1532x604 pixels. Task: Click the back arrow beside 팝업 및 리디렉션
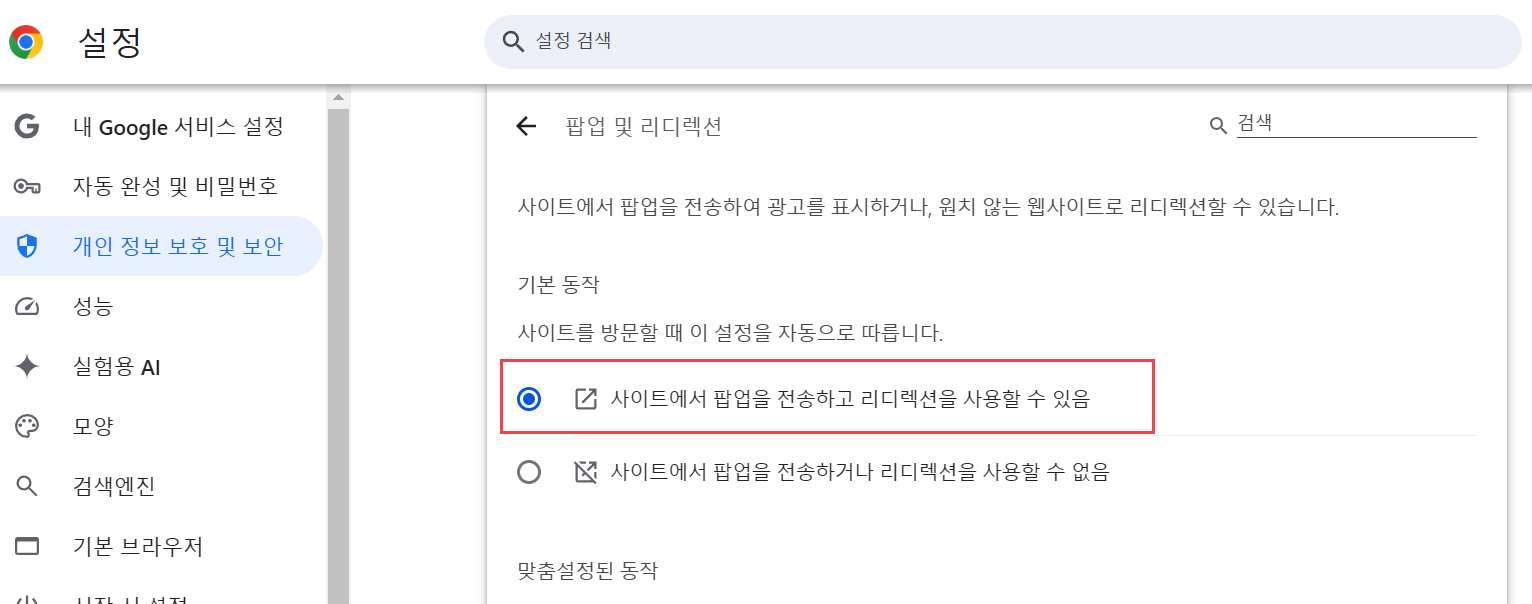click(526, 126)
